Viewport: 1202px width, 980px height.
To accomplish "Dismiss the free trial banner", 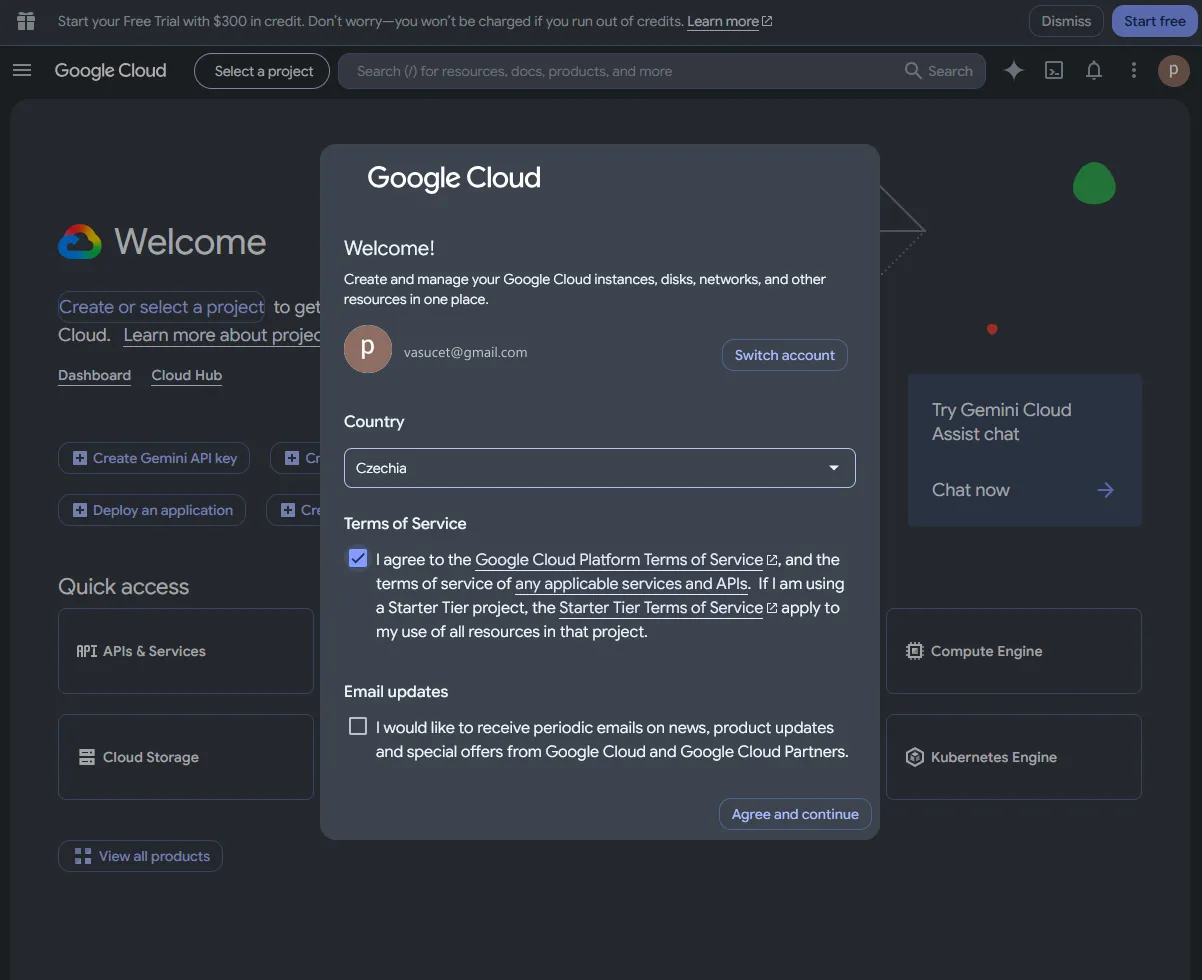I will point(1066,21).
